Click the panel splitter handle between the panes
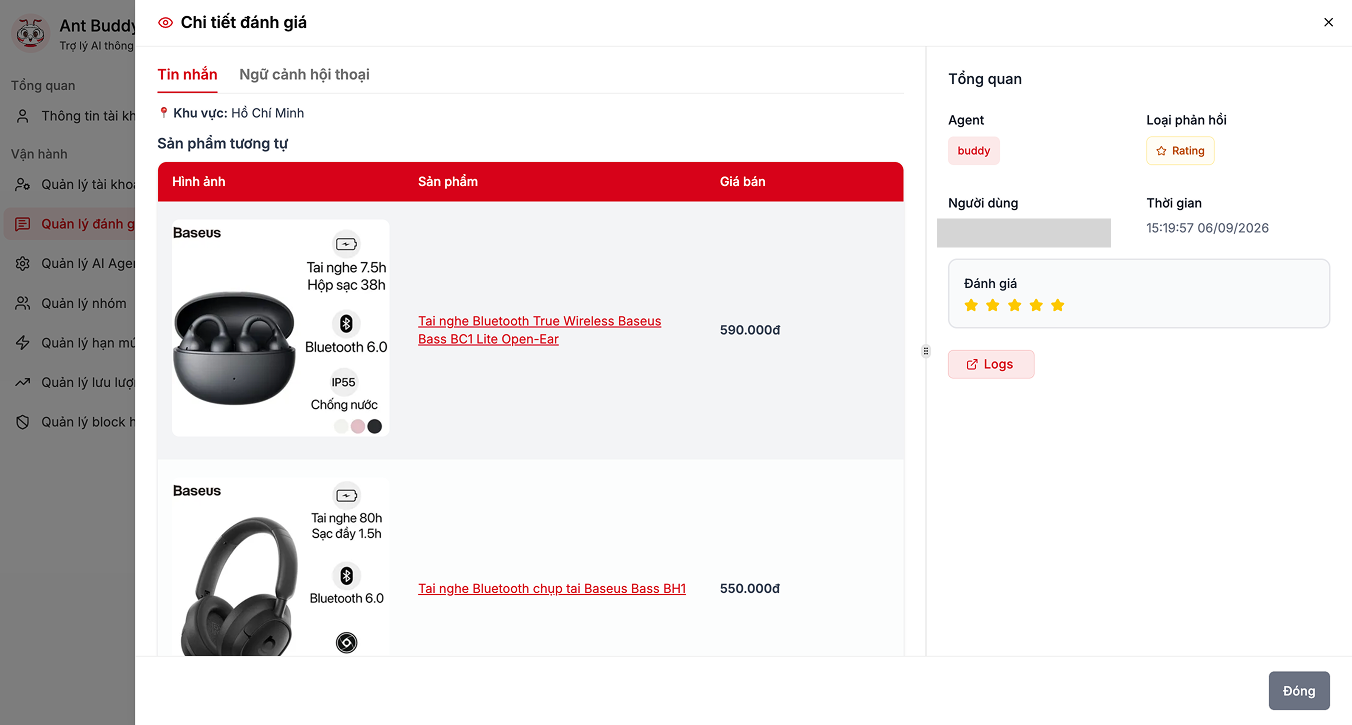This screenshot has height=725, width=1352. click(926, 351)
